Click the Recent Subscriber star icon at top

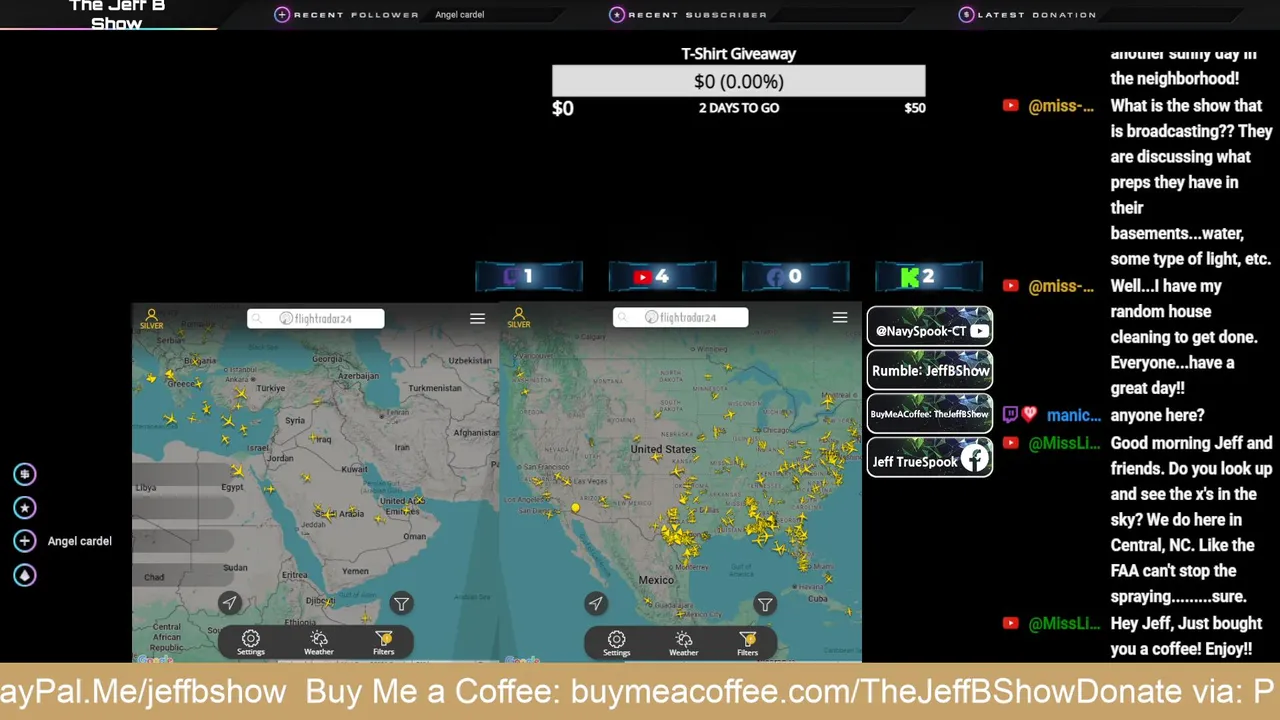(x=617, y=14)
